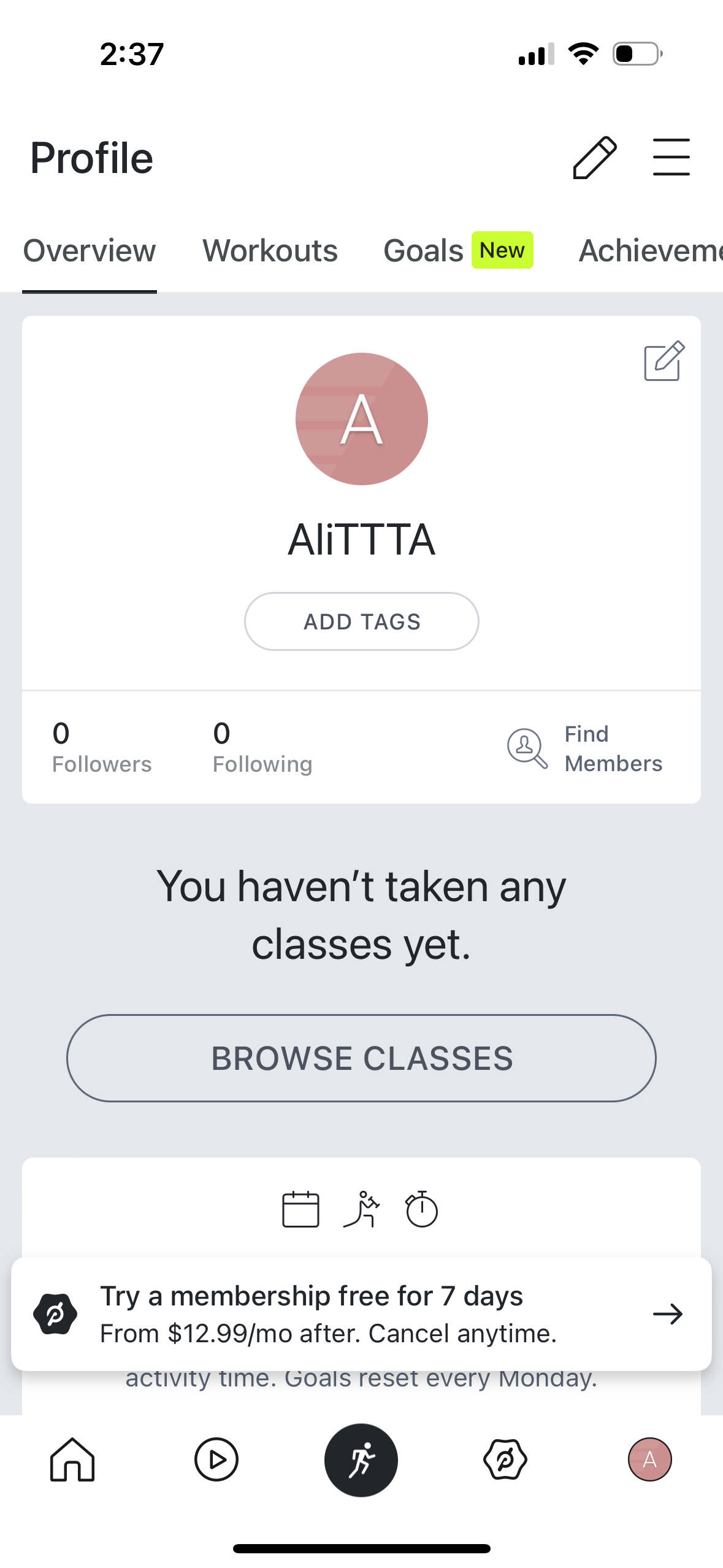Switch to the Workouts tab
Viewport: 723px width, 1568px height.
(x=270, y=250)
